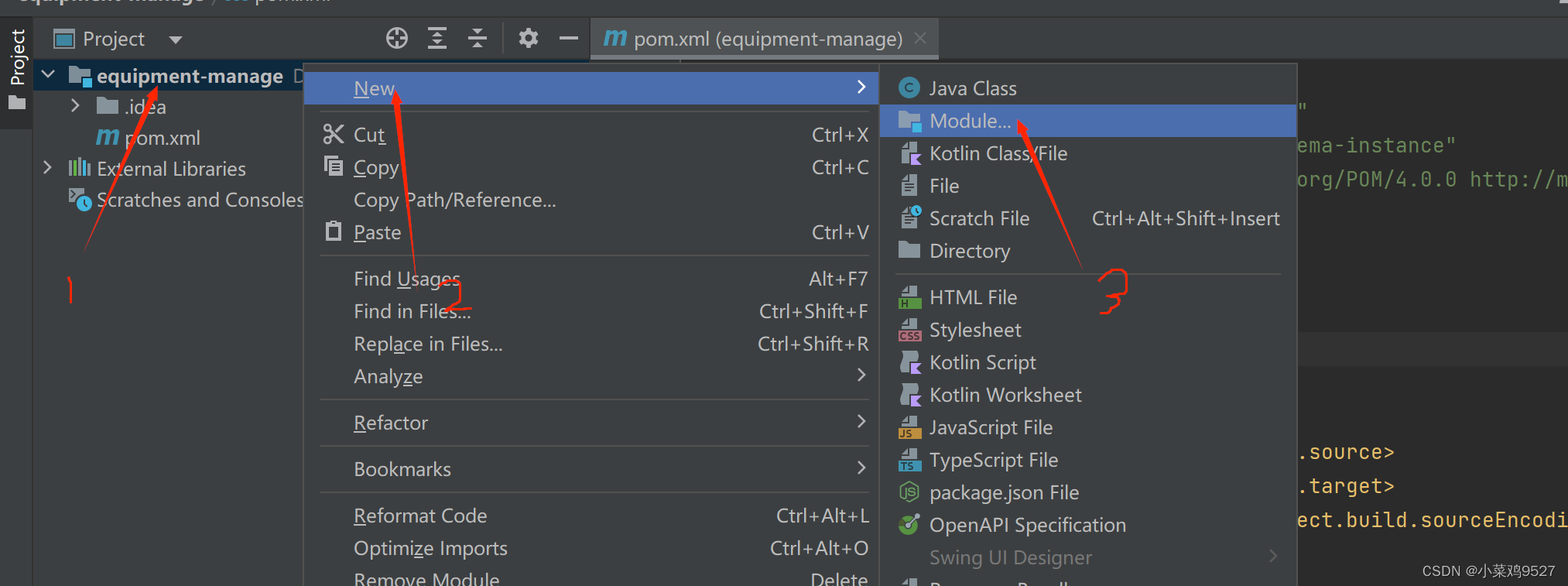Open Project panel settings gear

pyautogui.click(x=529, y=38)
